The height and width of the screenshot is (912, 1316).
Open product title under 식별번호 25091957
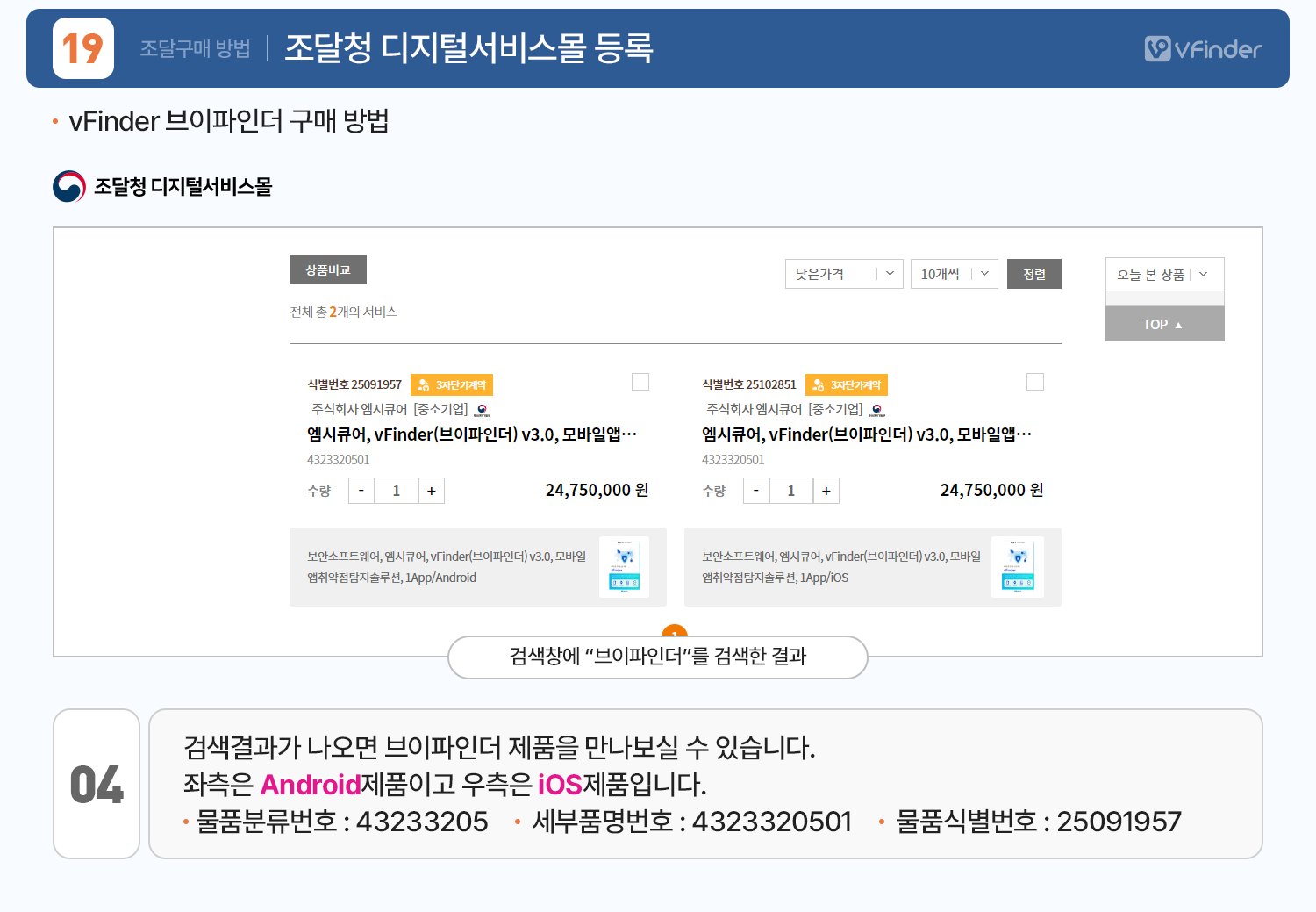pyautogui.click(x=472, y=434)
